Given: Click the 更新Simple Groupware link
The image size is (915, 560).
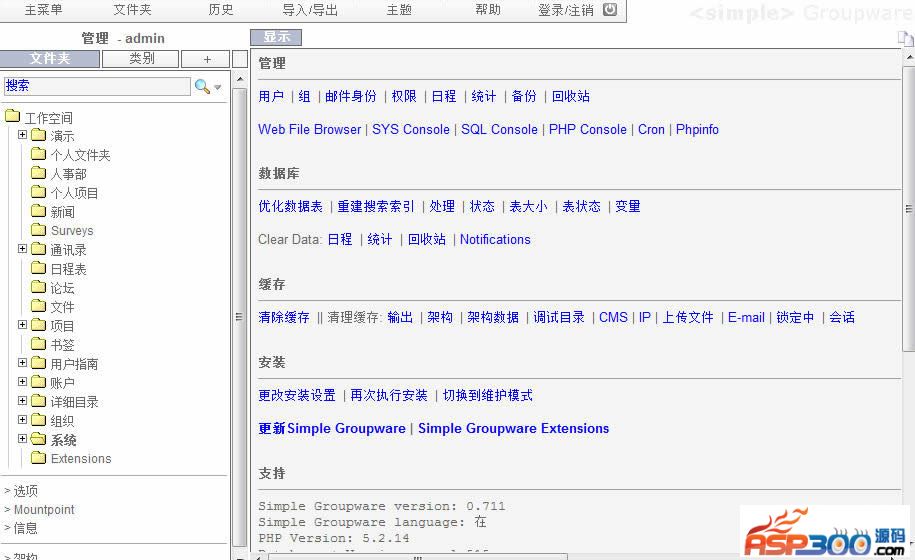Looking at the screenshot, I should (x=332, y=428).
